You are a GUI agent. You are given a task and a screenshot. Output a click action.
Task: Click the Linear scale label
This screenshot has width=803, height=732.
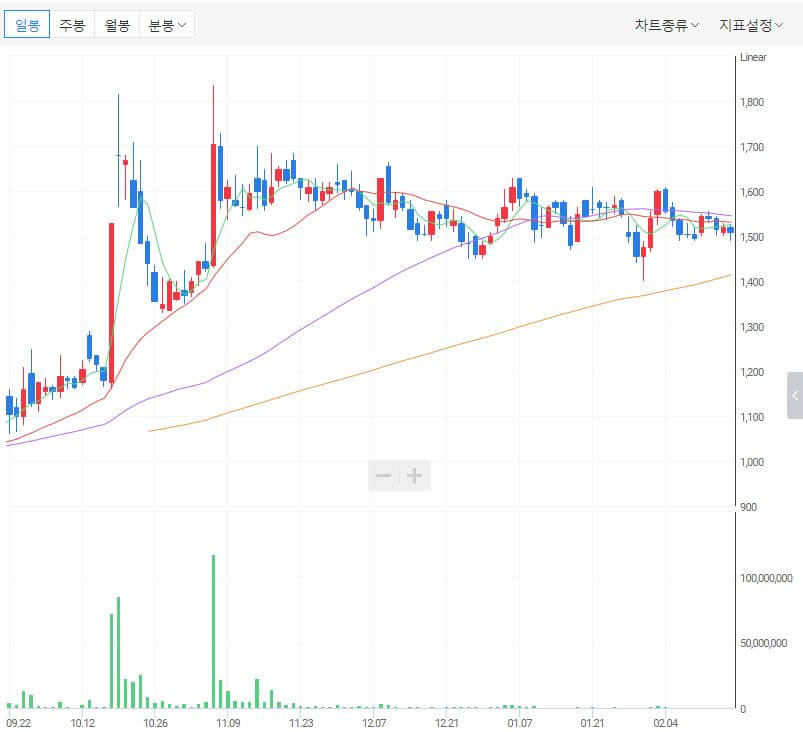[753, 57]
